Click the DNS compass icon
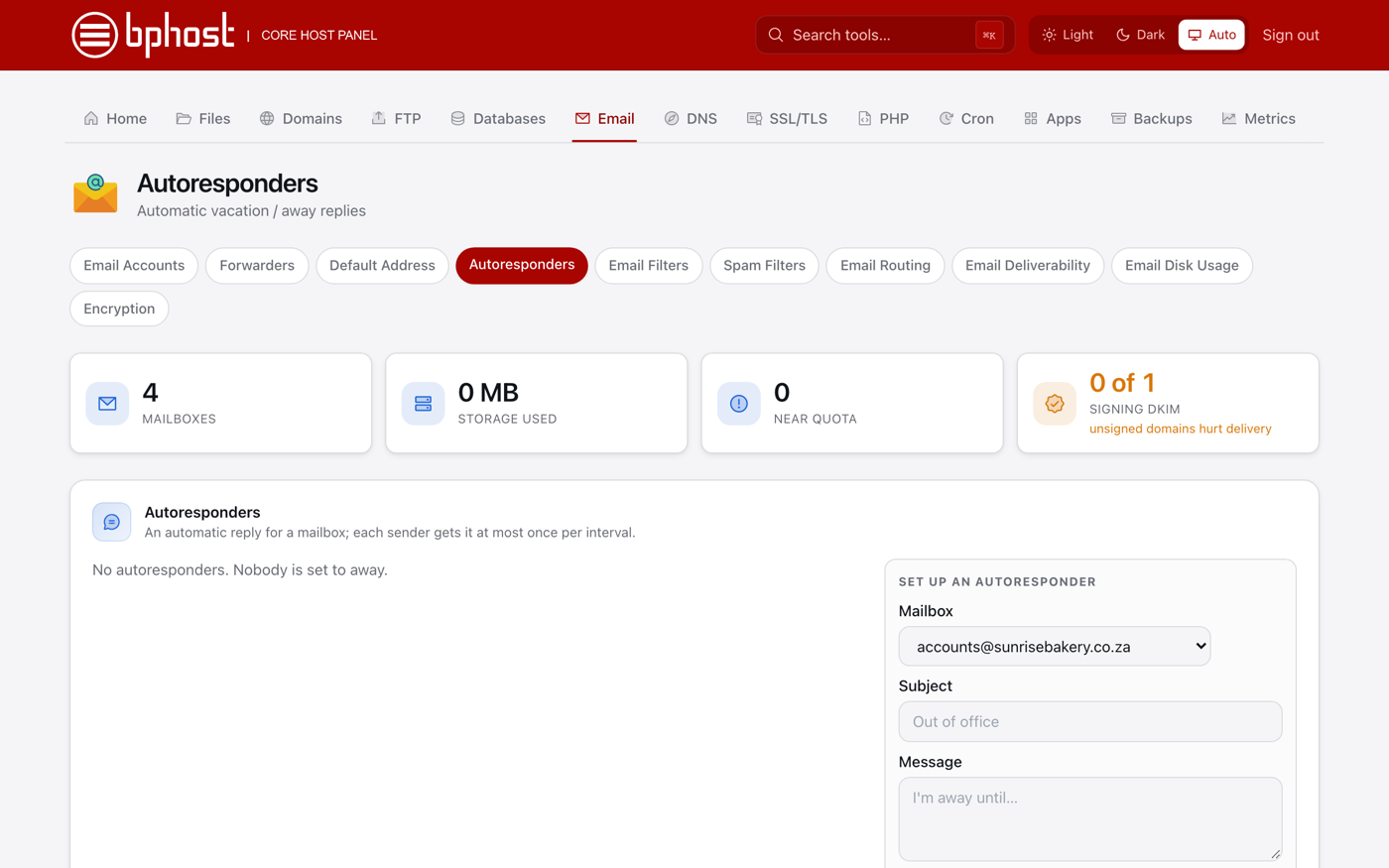This screenshot has height=868, width=1389. (x=672, y=118)
